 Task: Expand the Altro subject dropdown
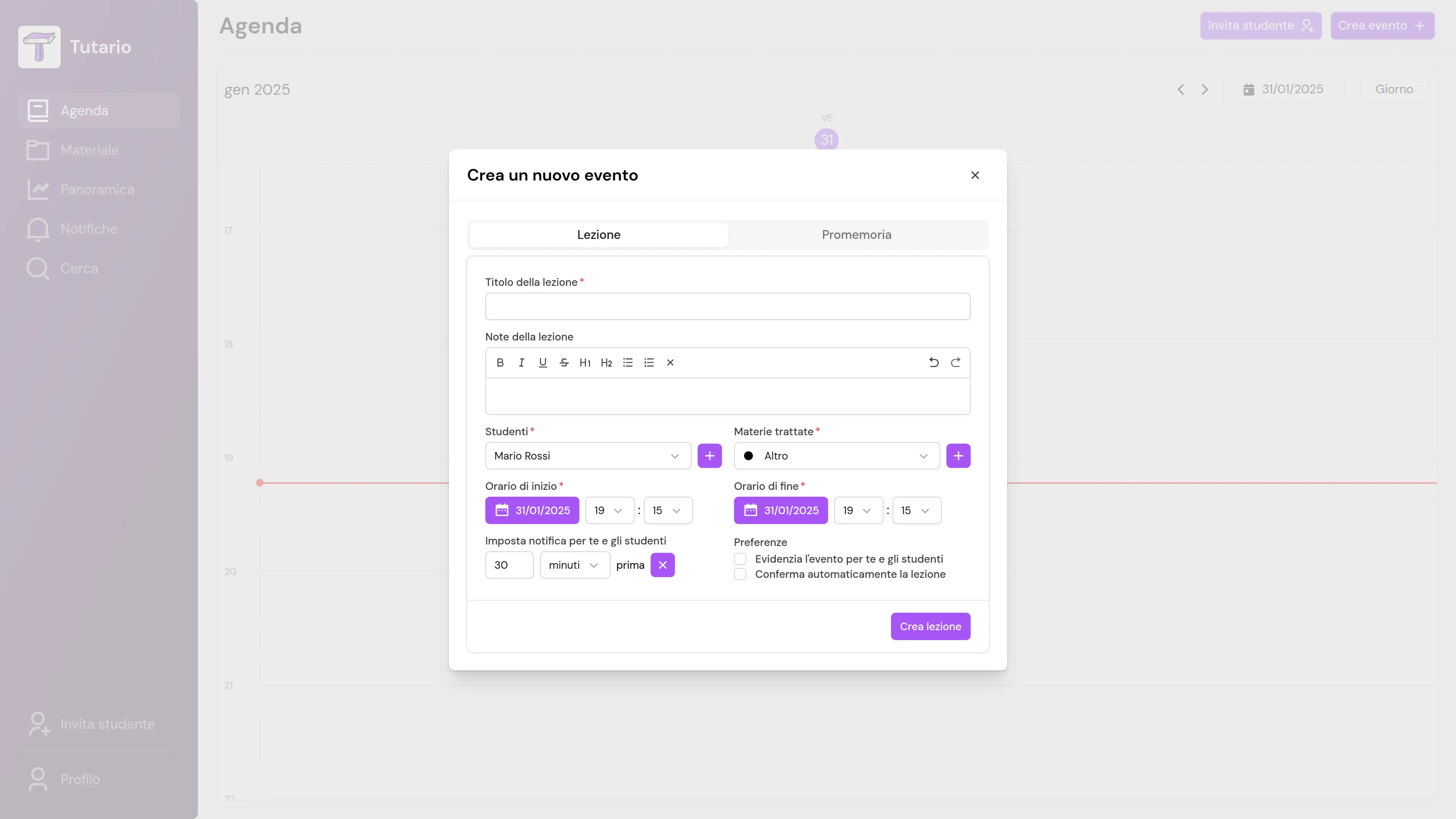(x=836, y=455)
